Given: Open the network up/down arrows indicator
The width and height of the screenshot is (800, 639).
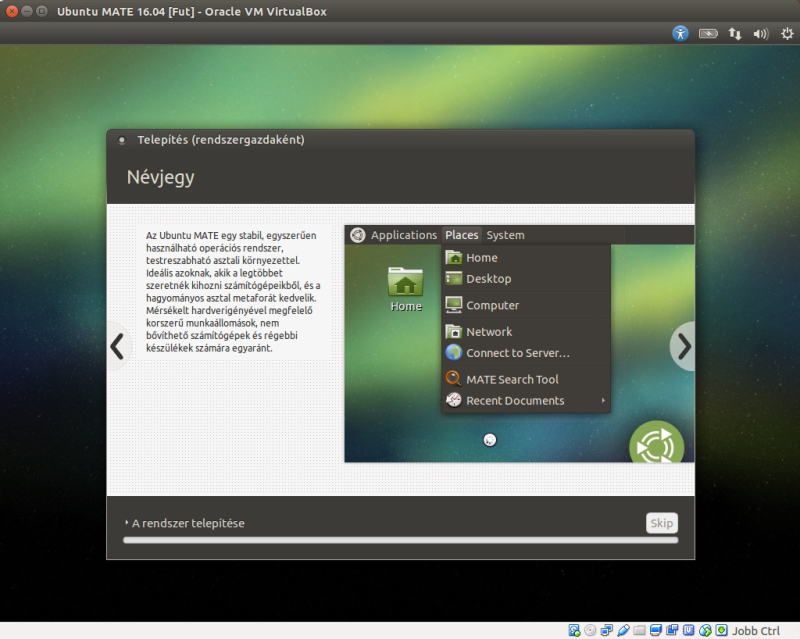Looking at the screenshot, I should tap(735, 34).
